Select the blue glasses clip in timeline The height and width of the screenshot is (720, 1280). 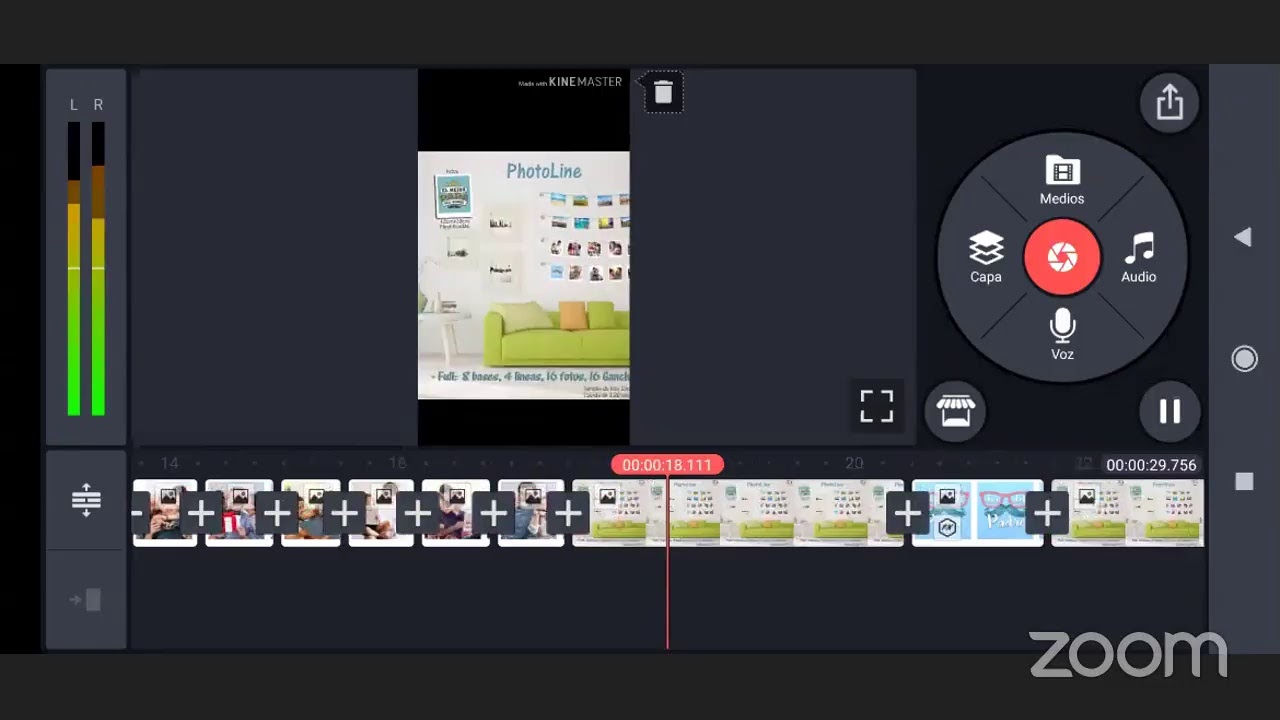(977, 513)
